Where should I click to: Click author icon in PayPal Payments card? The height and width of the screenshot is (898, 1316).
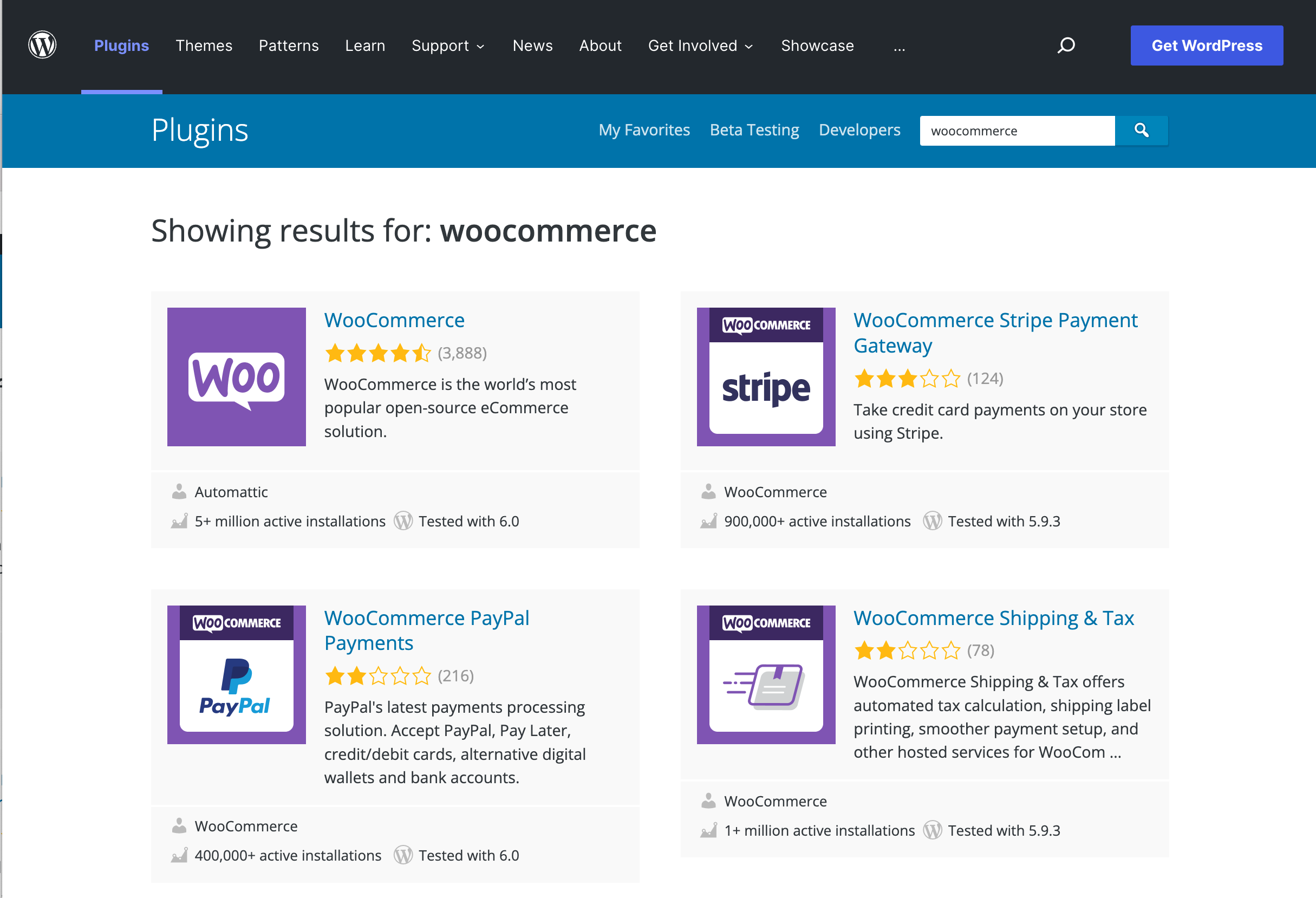(179, 825)
